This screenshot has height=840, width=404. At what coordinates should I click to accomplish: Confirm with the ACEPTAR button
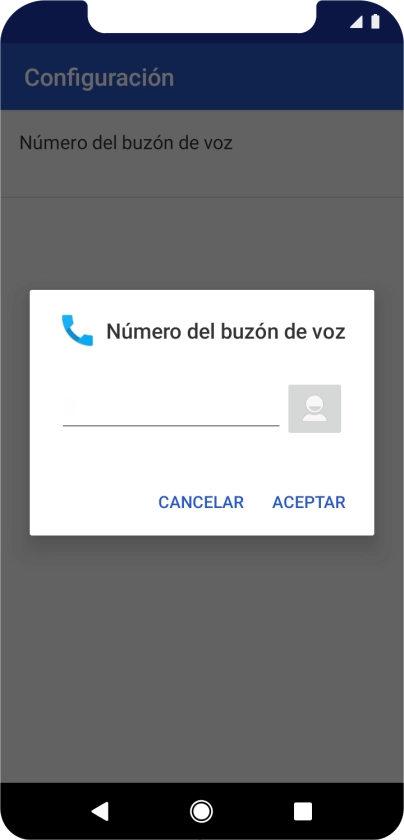[309, 502]
